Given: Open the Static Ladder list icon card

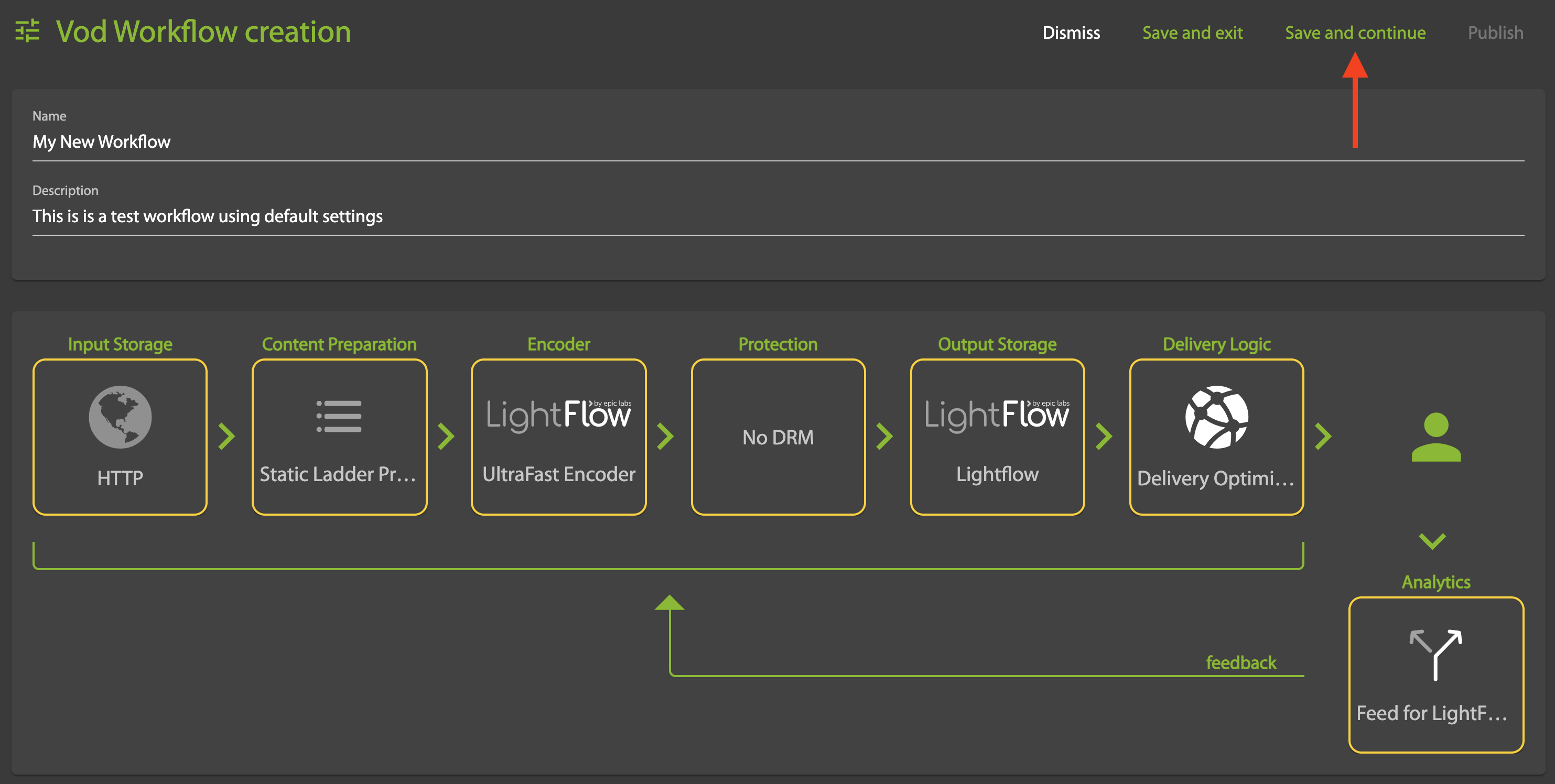Looking at the screenshot, I should point(339,417).
